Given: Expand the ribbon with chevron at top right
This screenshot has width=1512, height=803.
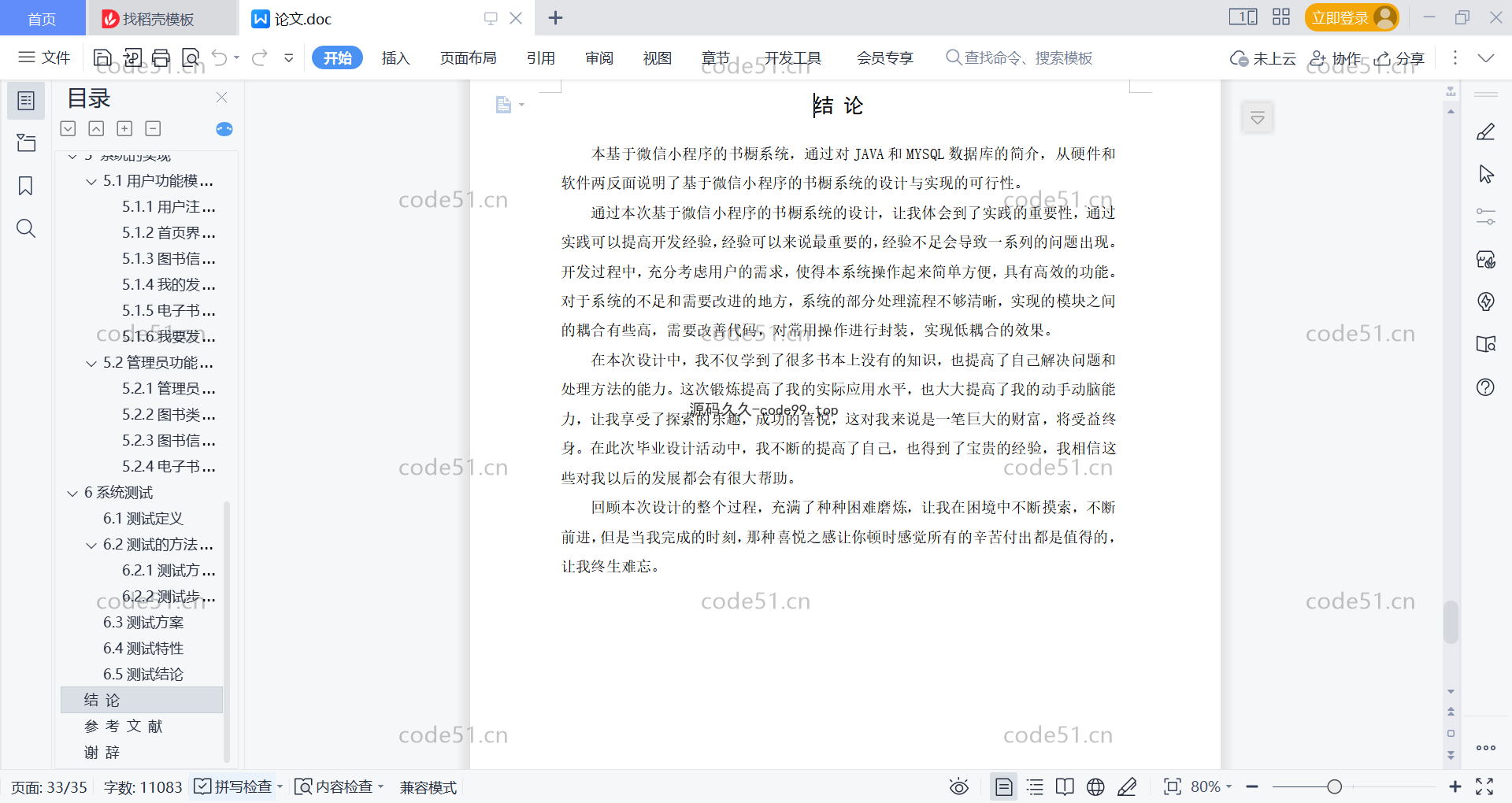Looking at the screenshot, I should click(x=1486, y=58).
